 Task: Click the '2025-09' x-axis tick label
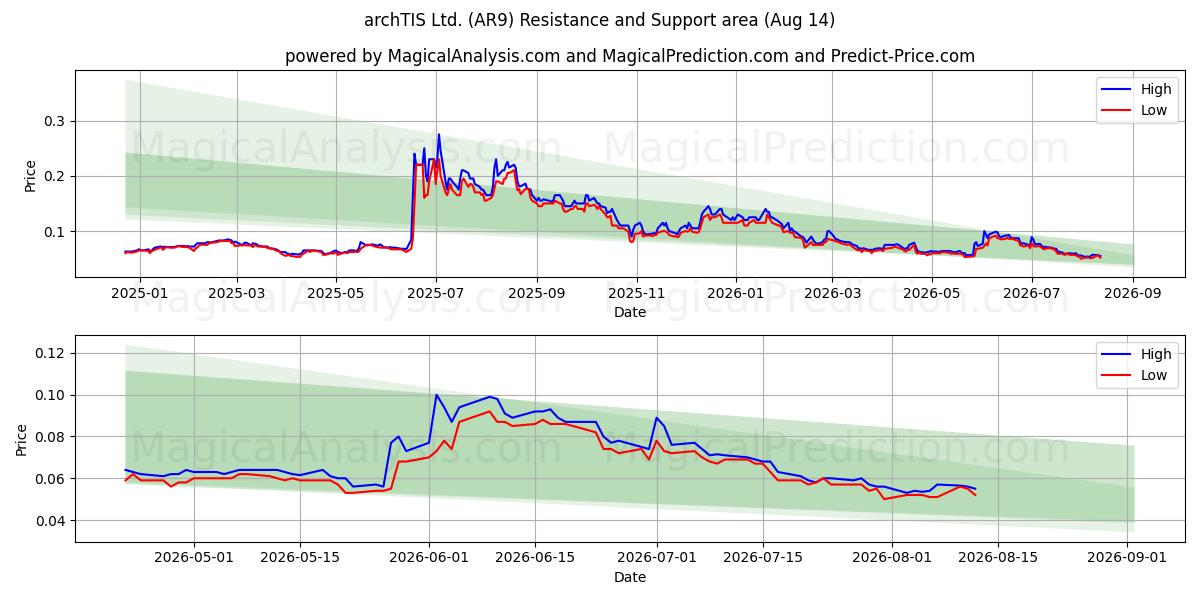[537, 293]
